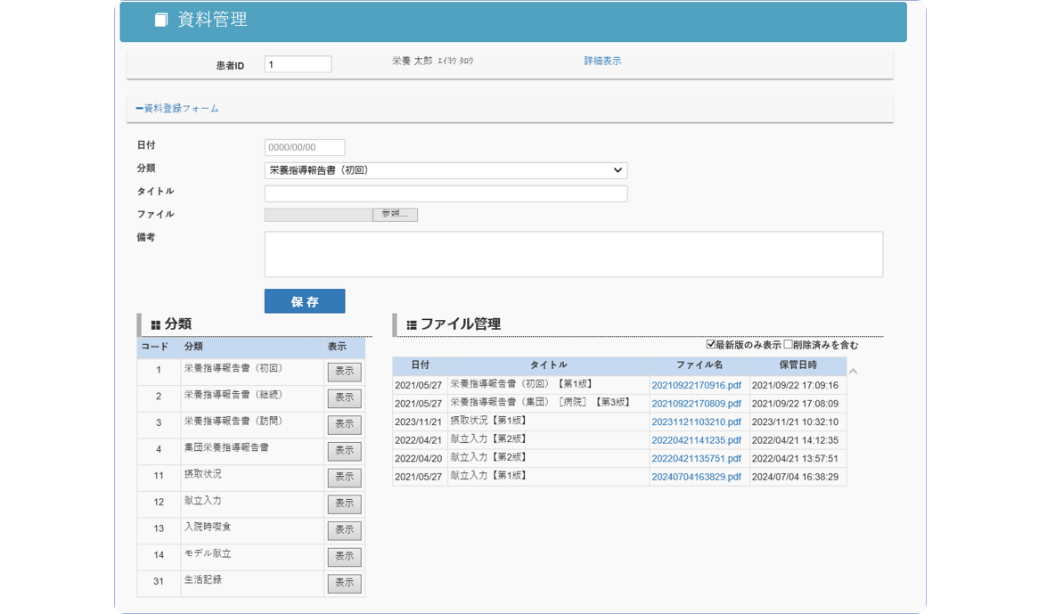Click 表示 button for 摂取状況 category
Image resolution: width=1042 pixels, height=614 pixels.
coord(344,478)
